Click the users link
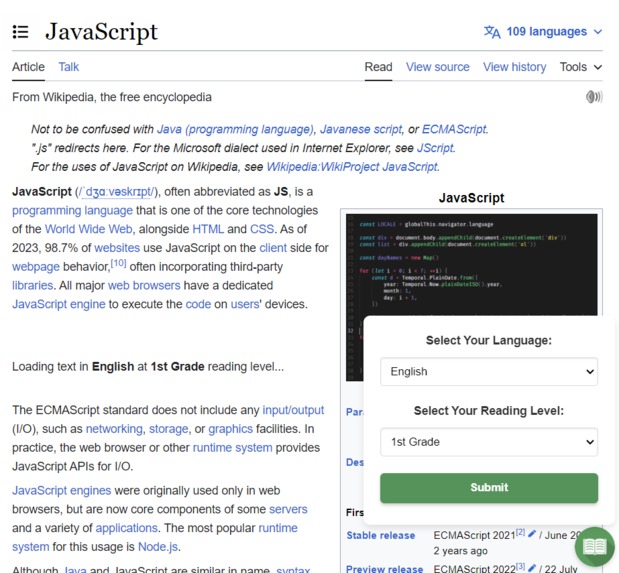 (245, 304)
